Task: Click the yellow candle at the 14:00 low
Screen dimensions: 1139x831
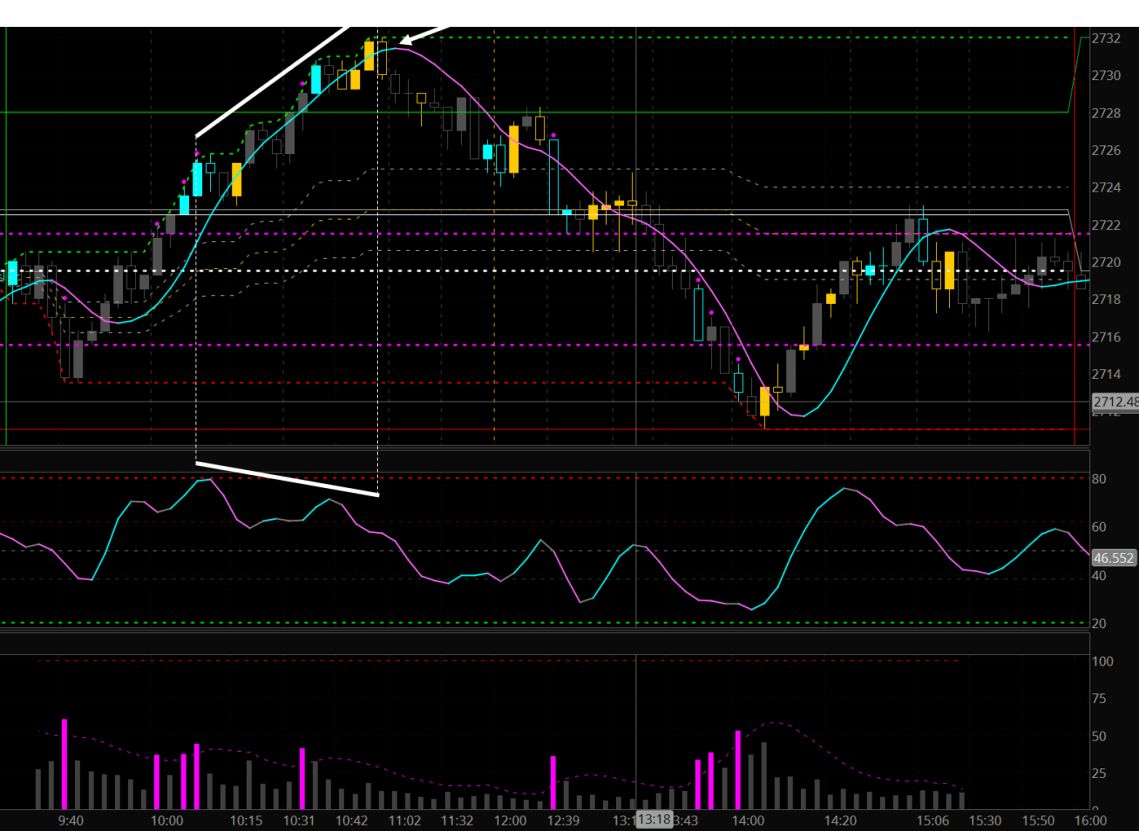Action: point(765,402)
